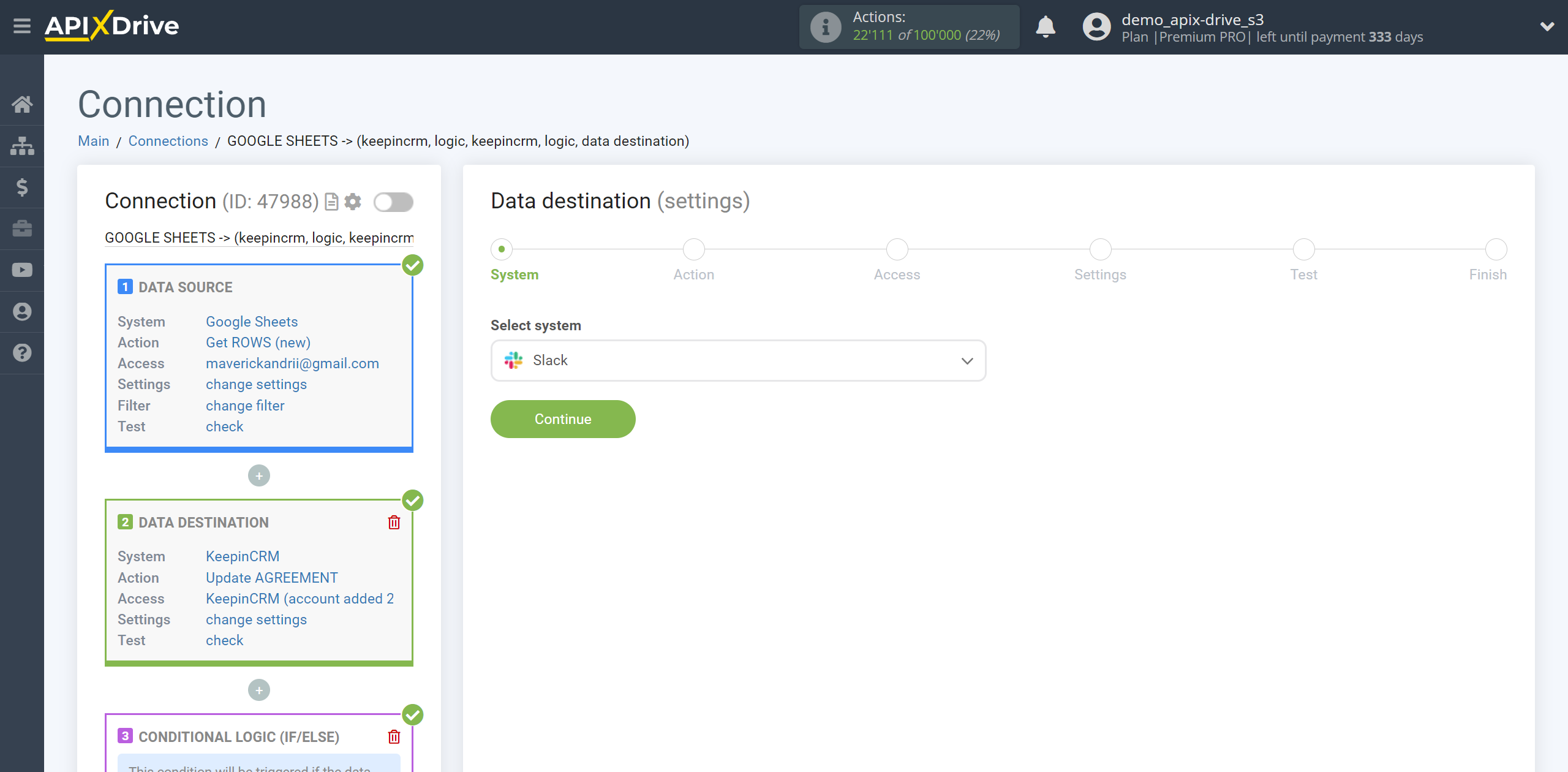Click Data Destination completed checkmark badge

coord(413,501)
